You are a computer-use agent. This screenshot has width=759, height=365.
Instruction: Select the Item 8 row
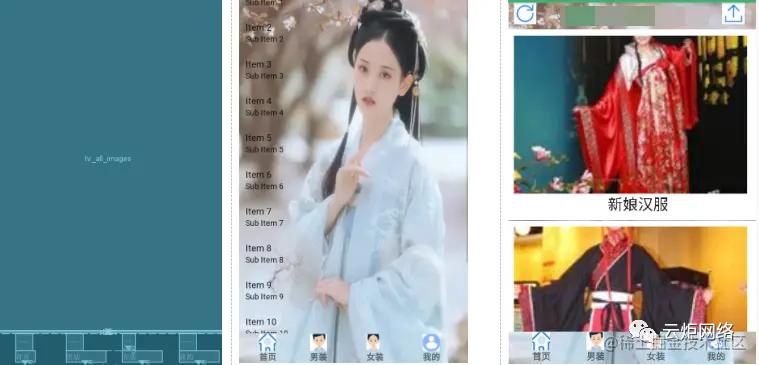pos(353,254)
